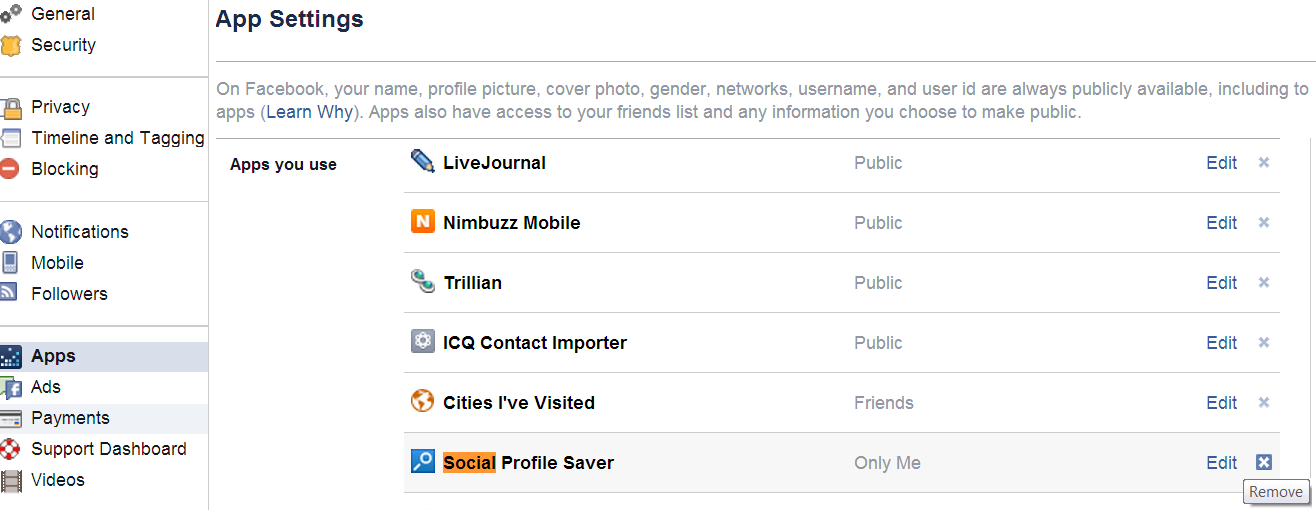Remove the Trillian app with X
1316x510 pixels.
(1264, 282)
